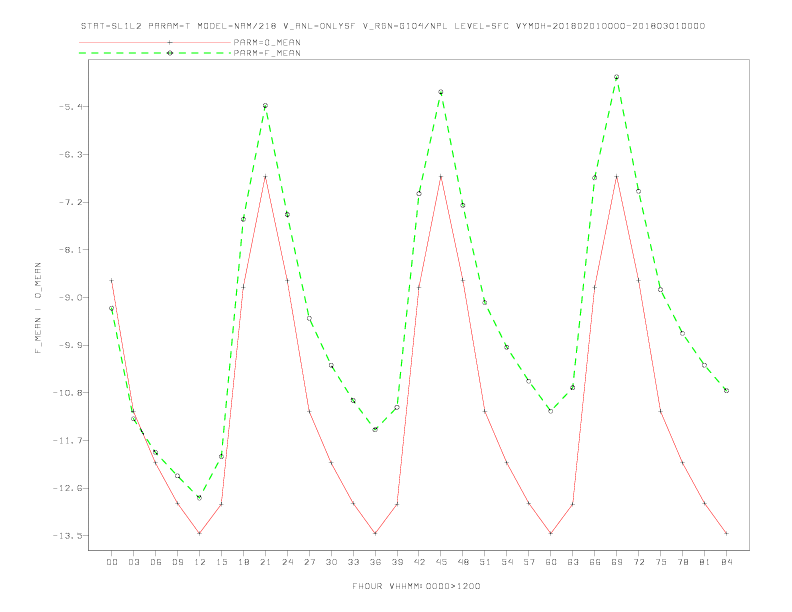Click the 33 forecast hour x-axis label
This screenshot has height=612, width=792.
point(353,562)
